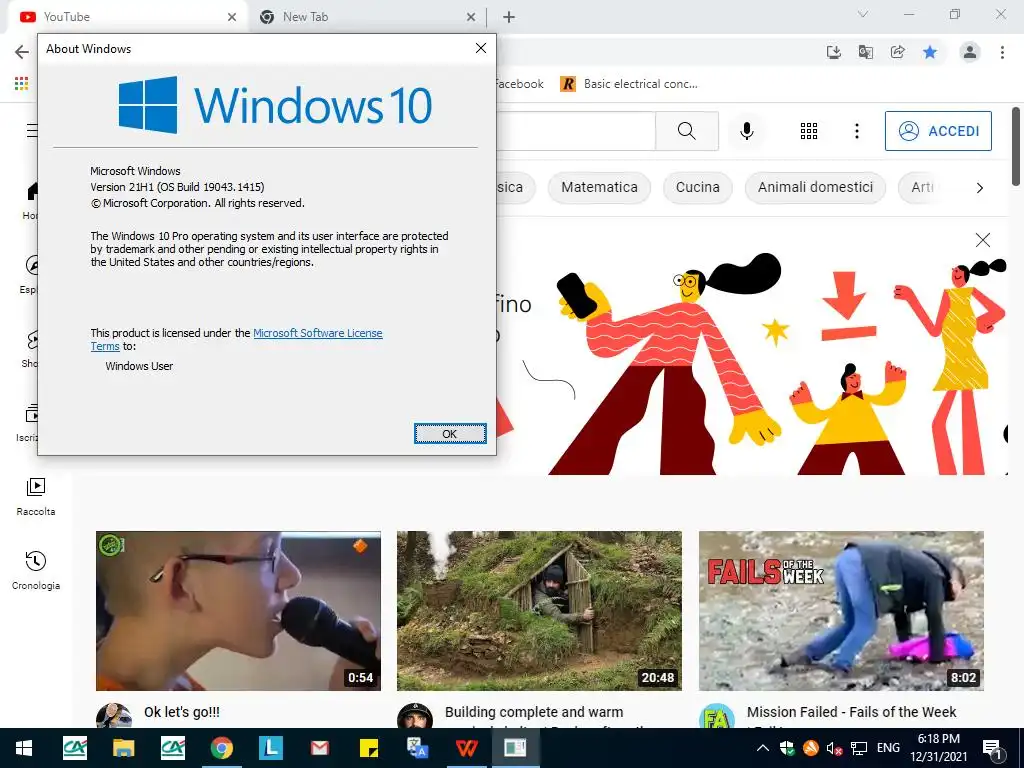Go back with the browser back arrow

pos(22,52)
